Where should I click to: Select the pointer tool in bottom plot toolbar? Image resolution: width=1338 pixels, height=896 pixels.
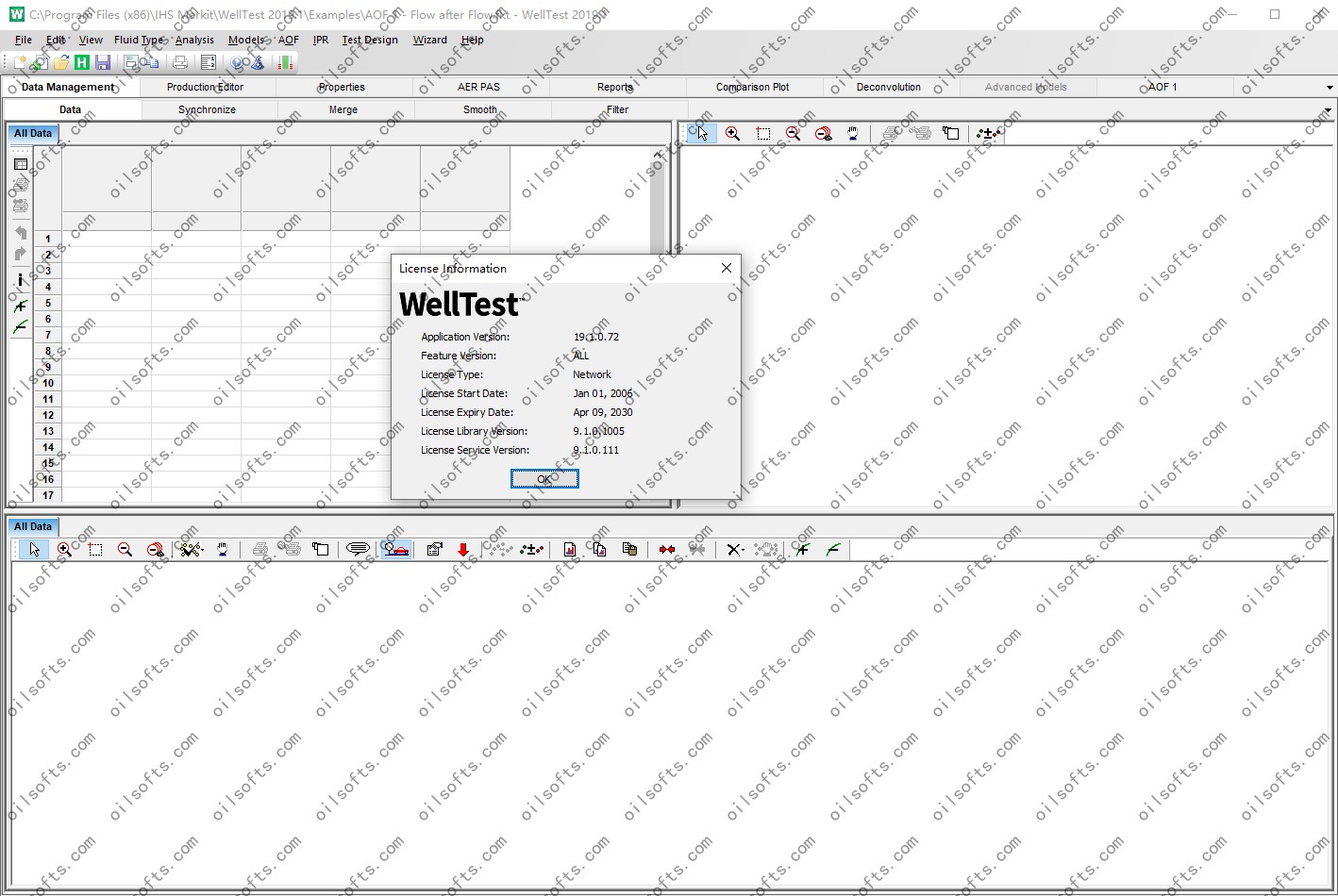34,549
